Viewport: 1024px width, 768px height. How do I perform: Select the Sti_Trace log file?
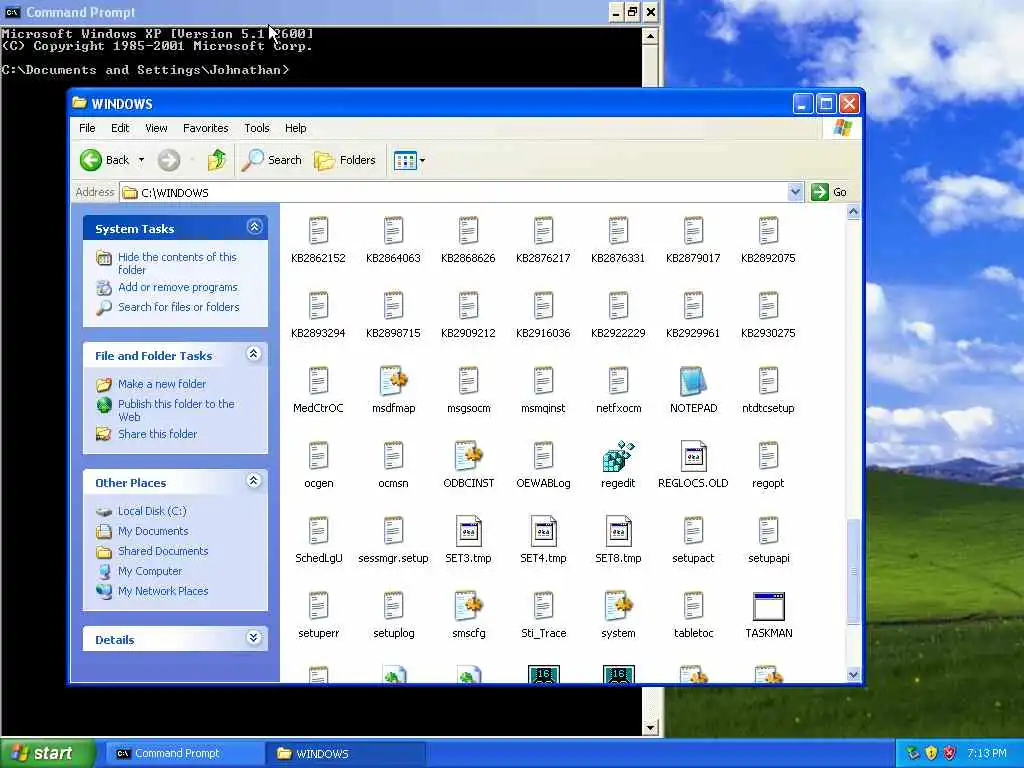pyautogui.click(x=543, y=607)
